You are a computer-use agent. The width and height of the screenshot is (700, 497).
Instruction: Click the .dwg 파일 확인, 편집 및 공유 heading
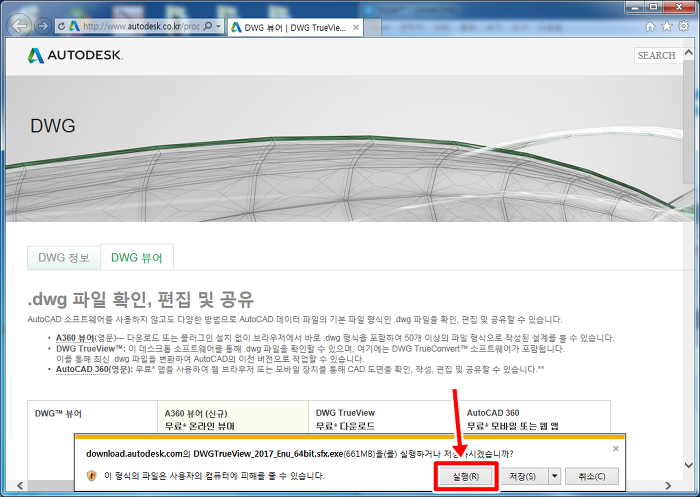pos(141,299)
